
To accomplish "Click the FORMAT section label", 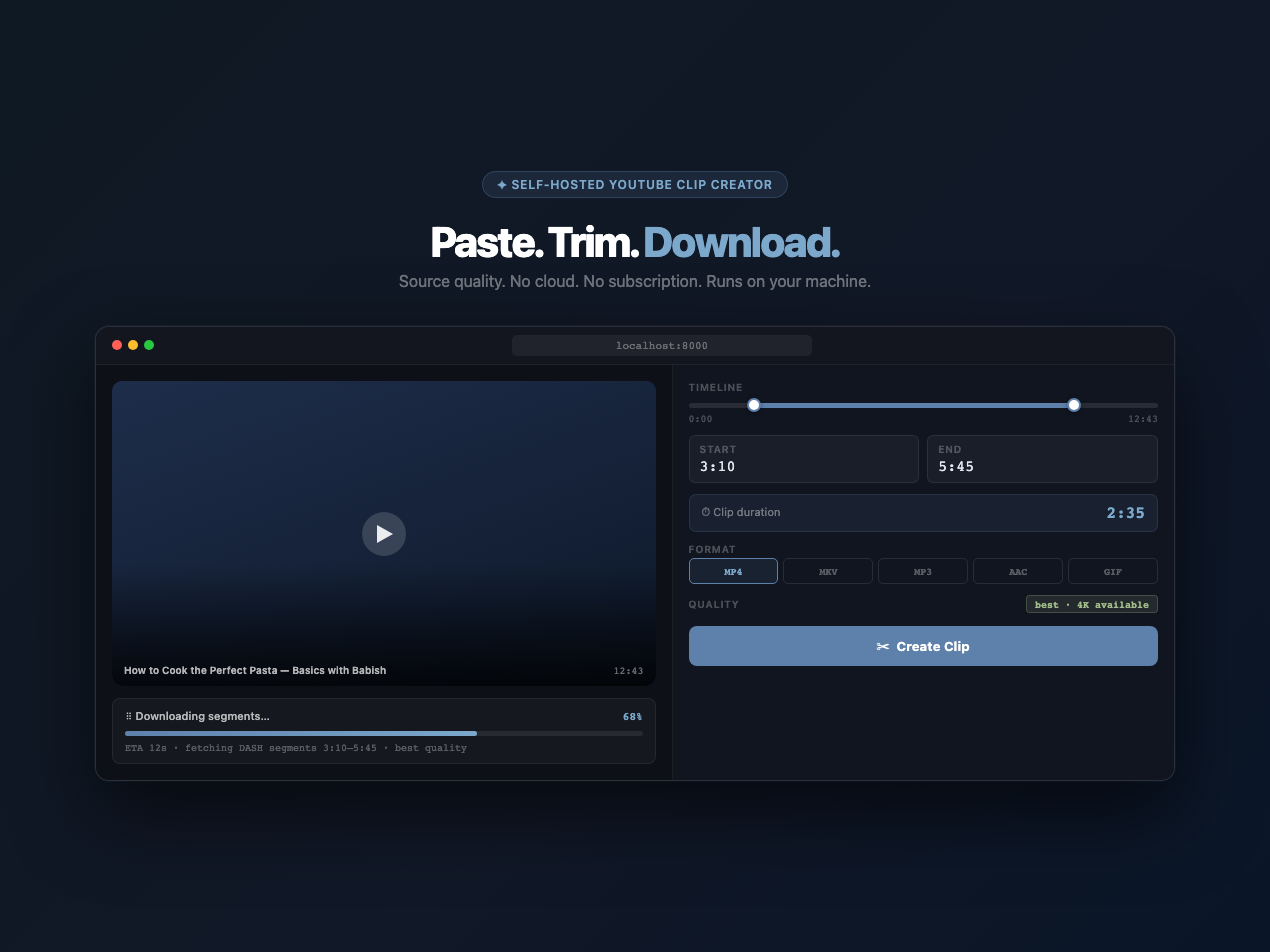I will [712, 549].
